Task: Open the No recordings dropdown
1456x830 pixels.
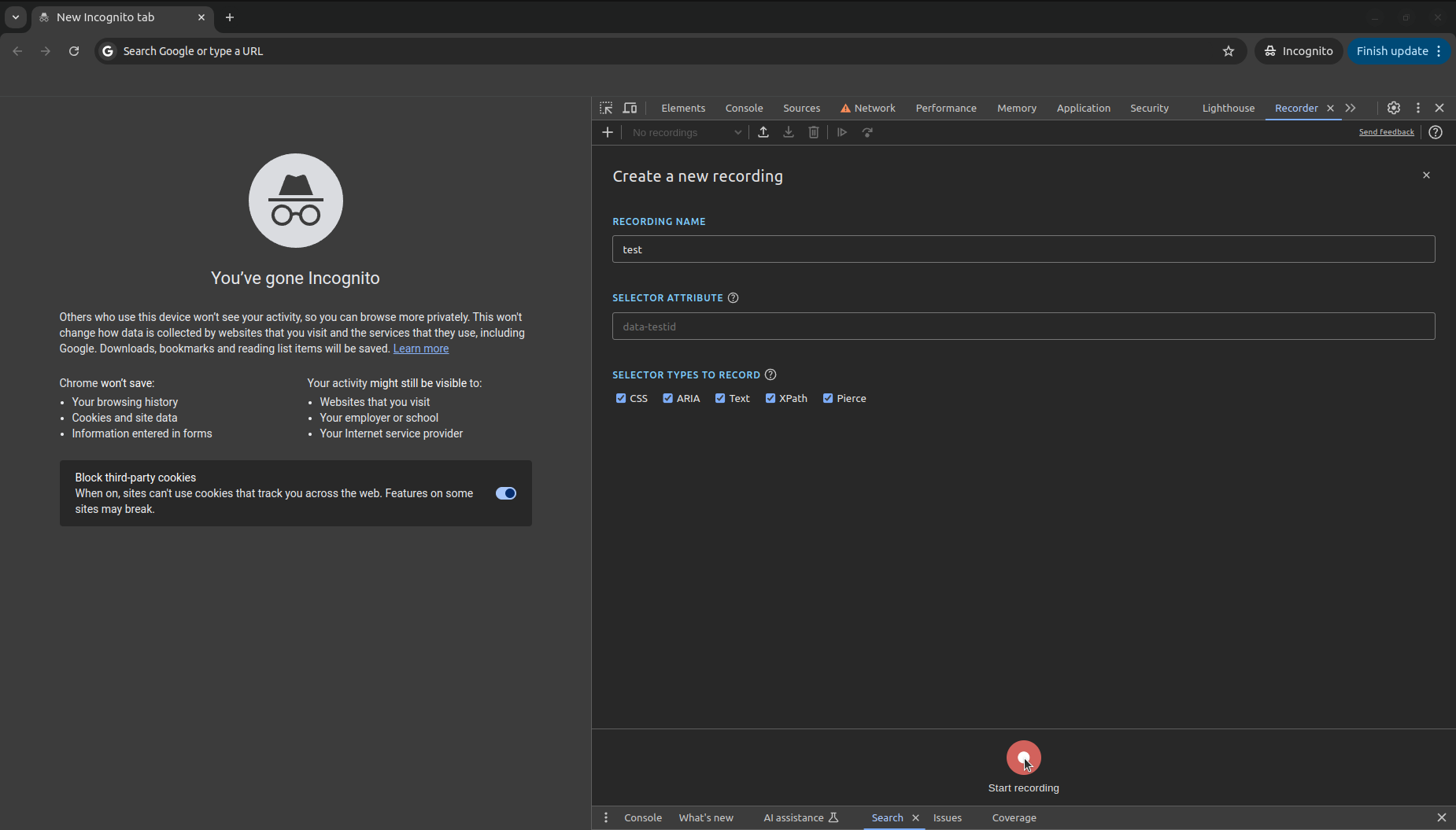Action: (x=686, y=132)
